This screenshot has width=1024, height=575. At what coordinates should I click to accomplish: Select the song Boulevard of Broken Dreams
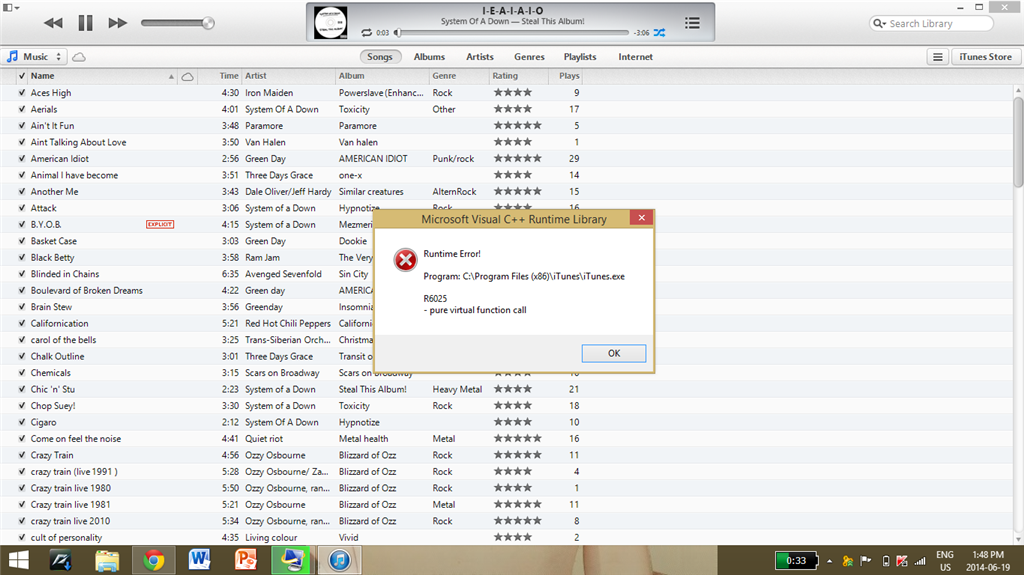86,291
